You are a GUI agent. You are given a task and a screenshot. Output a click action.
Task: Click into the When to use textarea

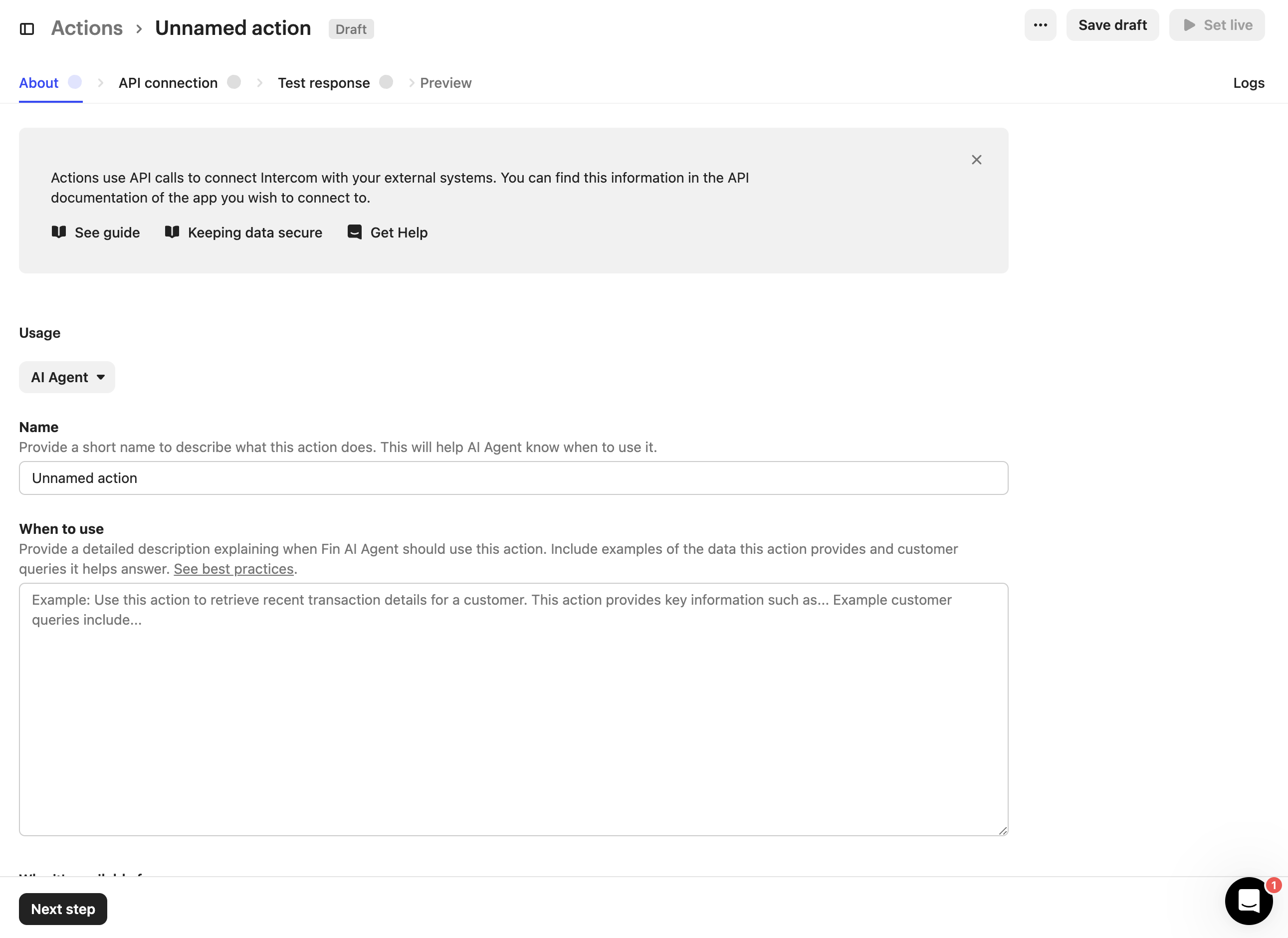pyautogui.click(x=513, y=709)
